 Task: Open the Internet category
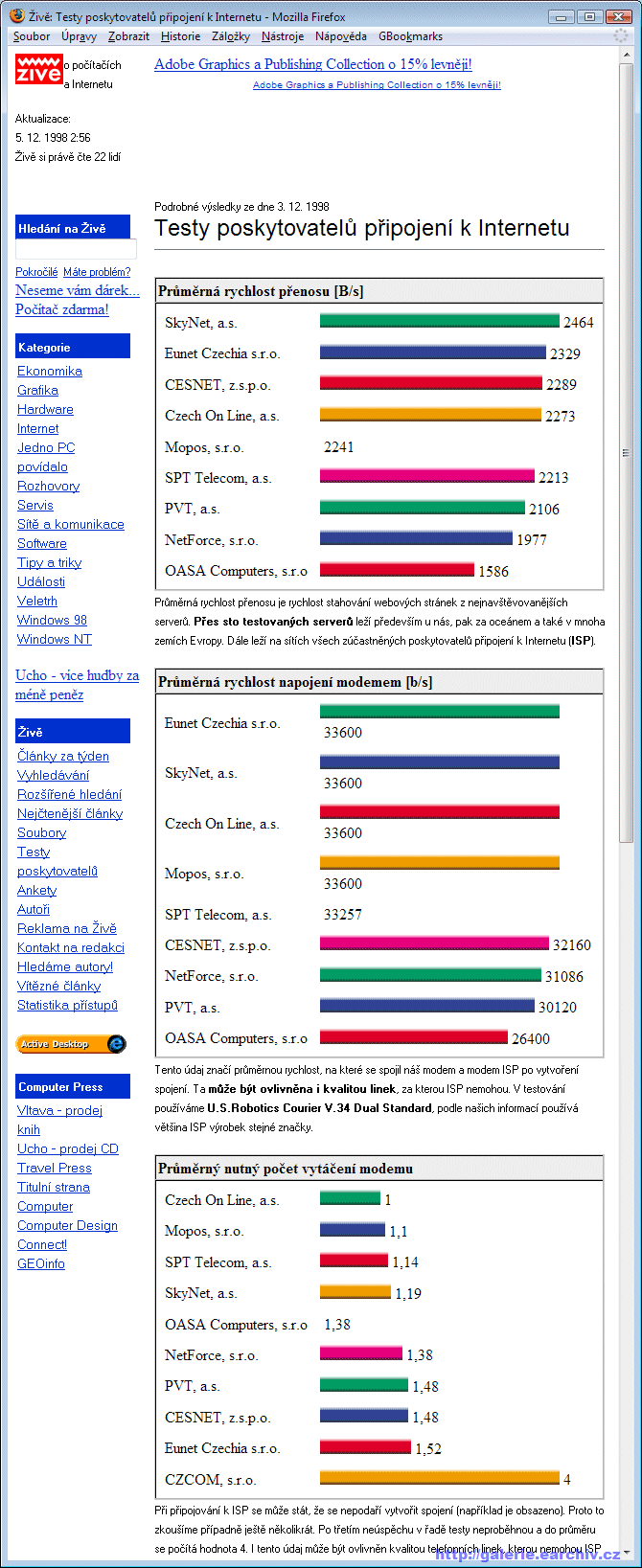pyautogui.click(x=37, y=428)
